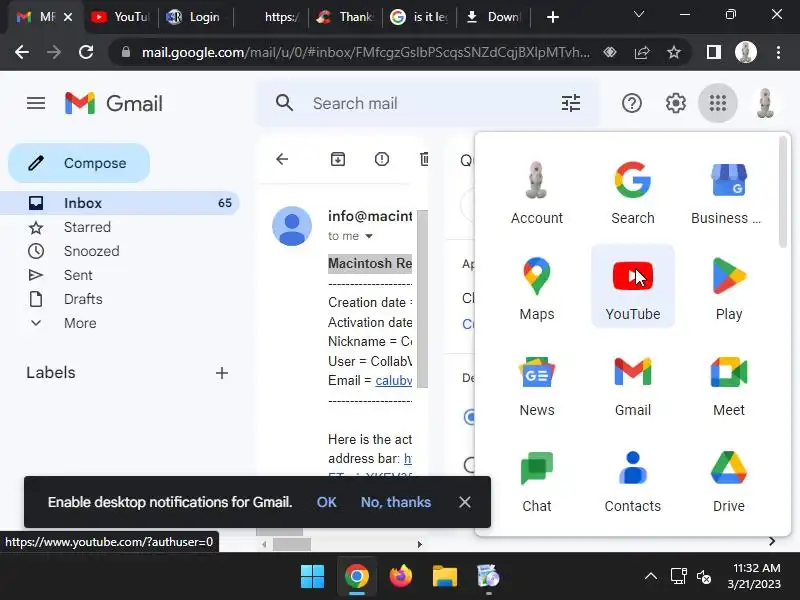Viewport: 800px width, 600px height.
Task: Click the browser address bar URL
Action: (365, 52)
